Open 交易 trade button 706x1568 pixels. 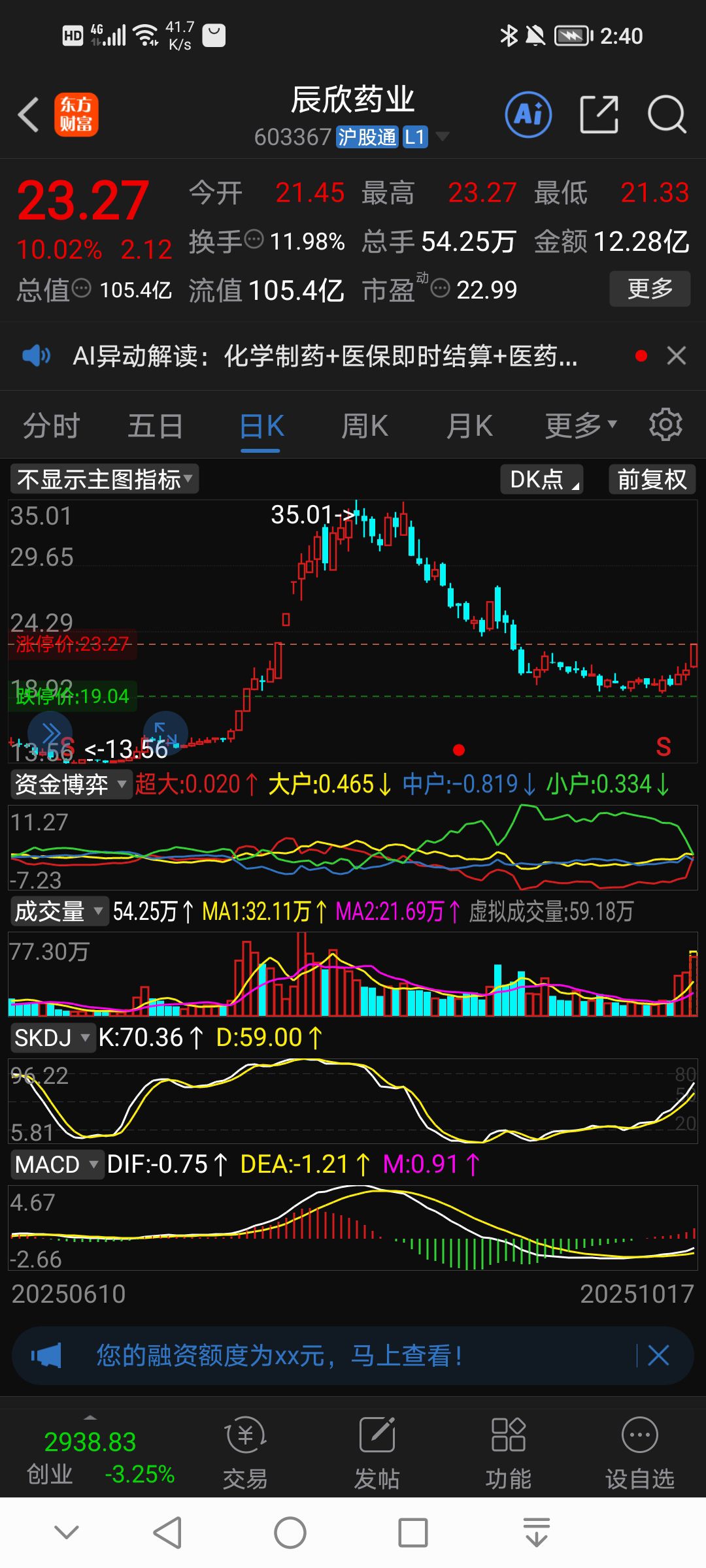(245, 1453)
